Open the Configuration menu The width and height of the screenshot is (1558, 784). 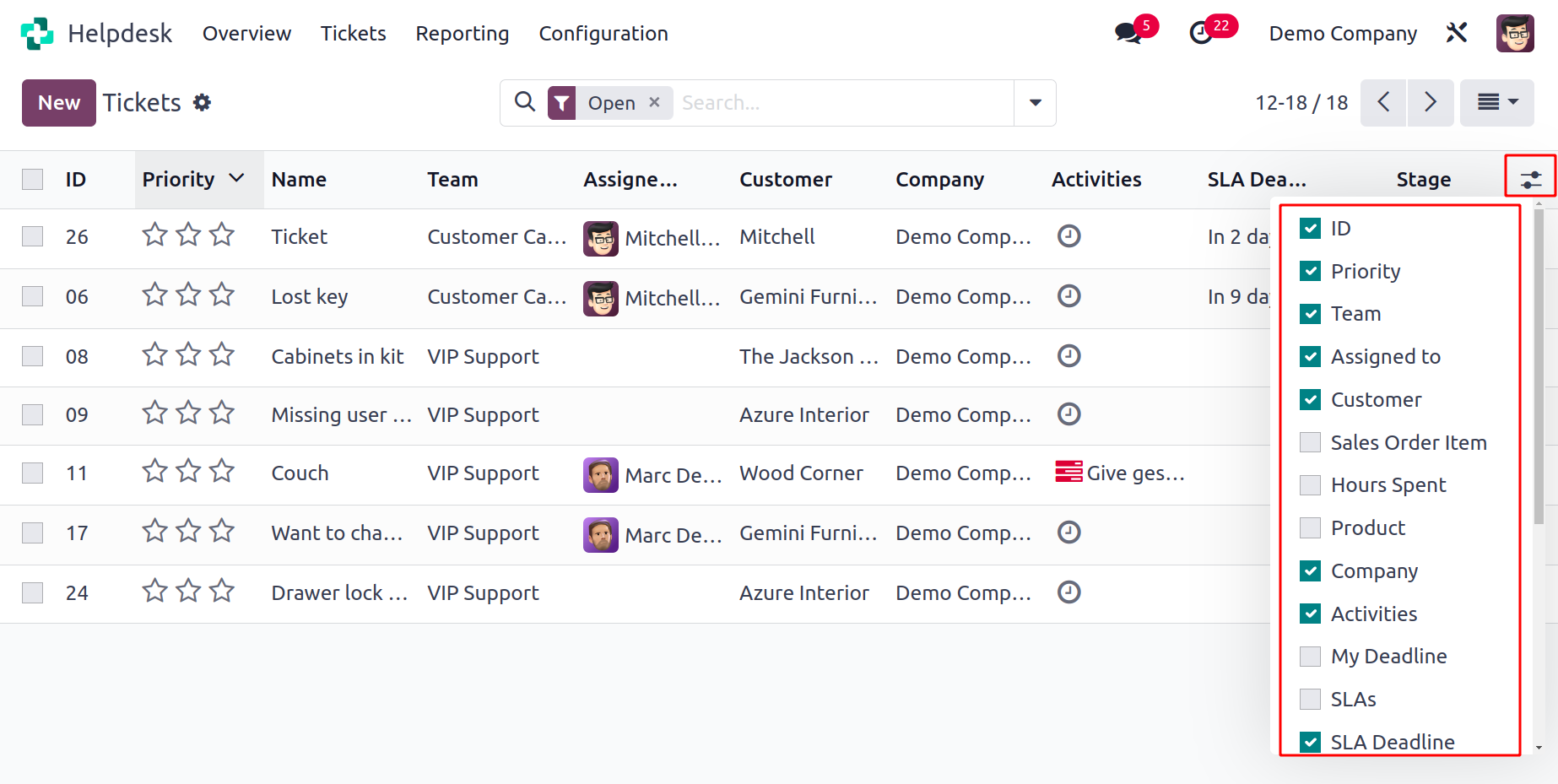coord(603,34)
